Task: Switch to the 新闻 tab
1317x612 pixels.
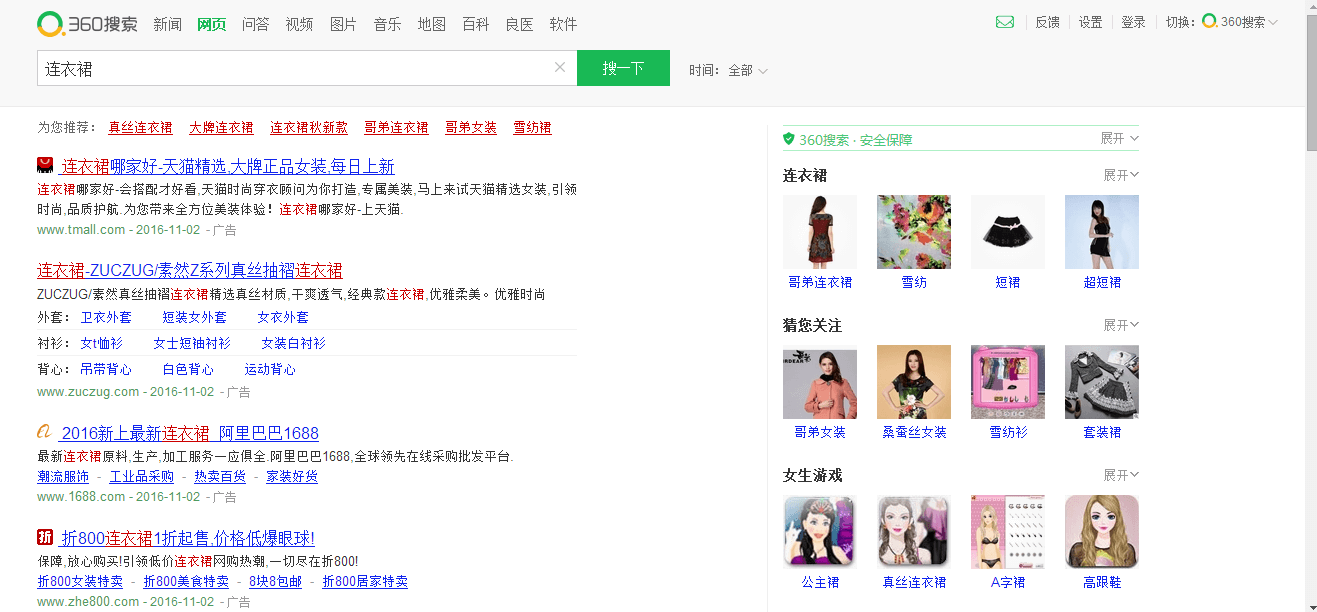Action: click(x=167, y=24)
